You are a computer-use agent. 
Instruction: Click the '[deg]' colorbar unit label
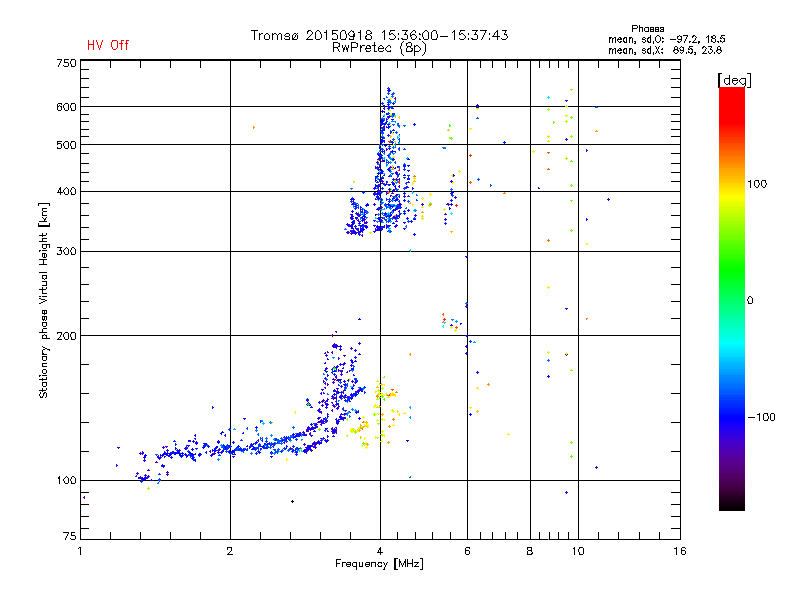[x=734, y=80]
